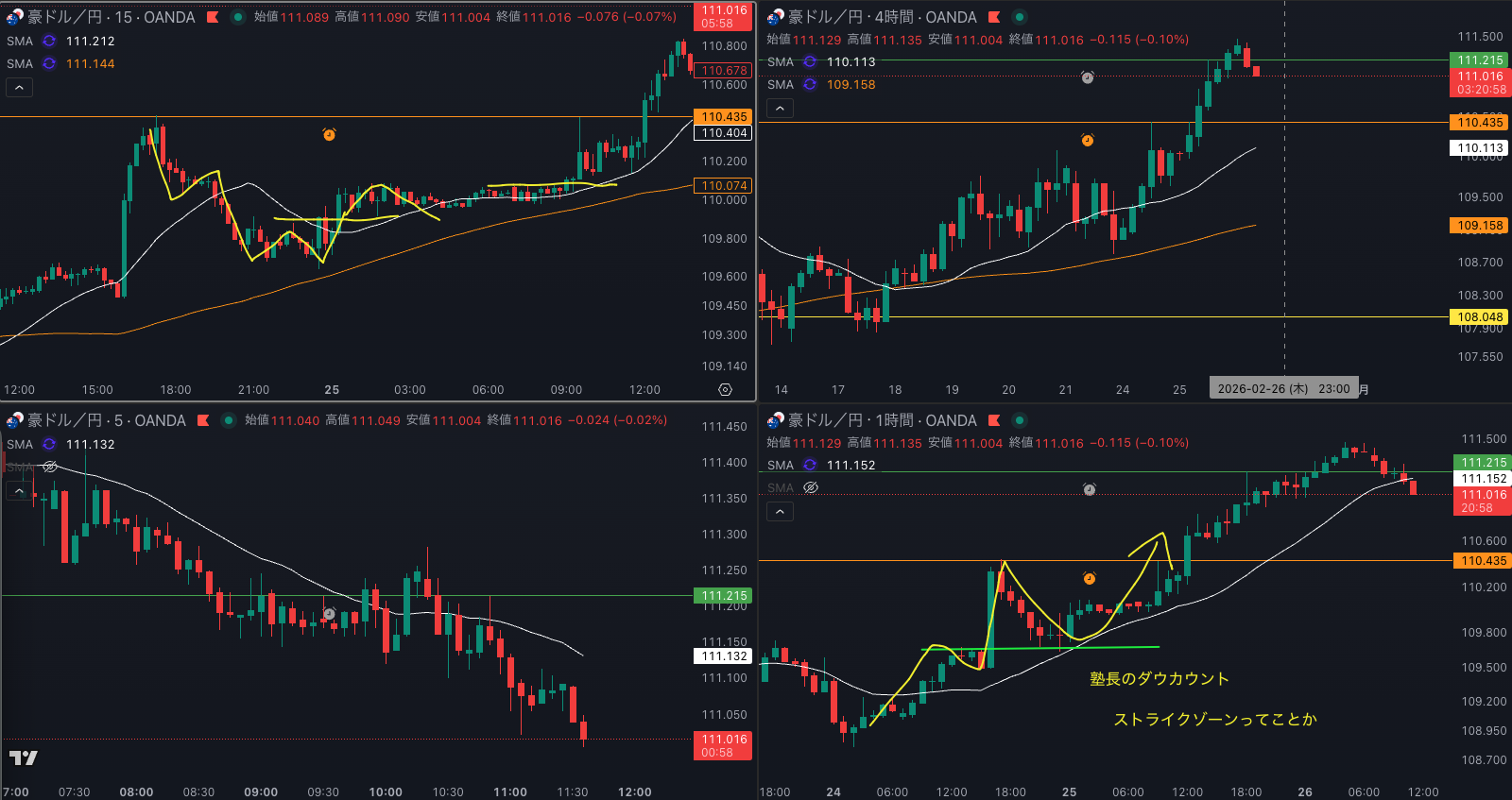
Task: Show the hidden SMA on the 1時間 chart
Action: [x=810, y=487]
